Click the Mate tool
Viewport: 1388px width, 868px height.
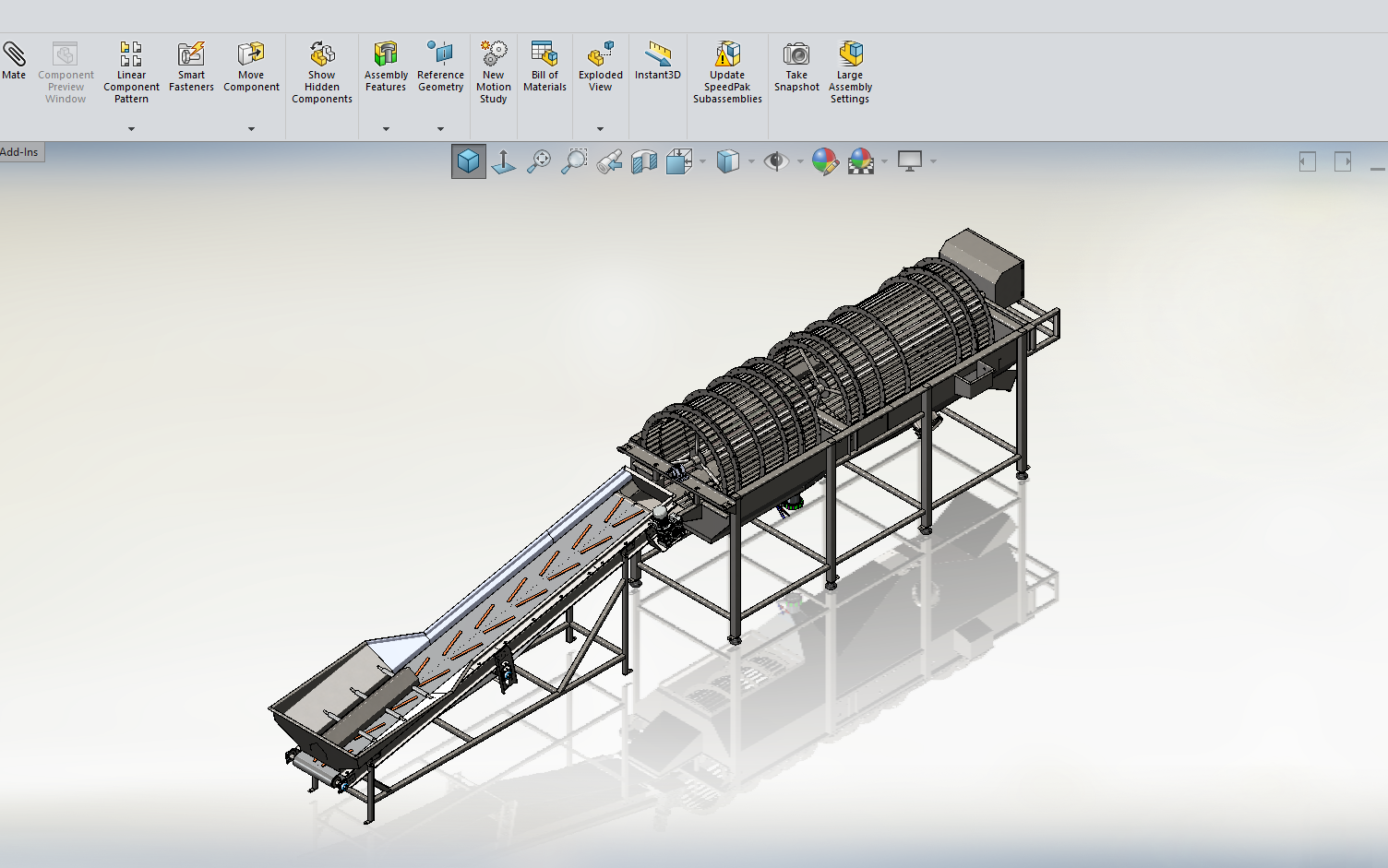pyautogui.click(x=14, y=61)
